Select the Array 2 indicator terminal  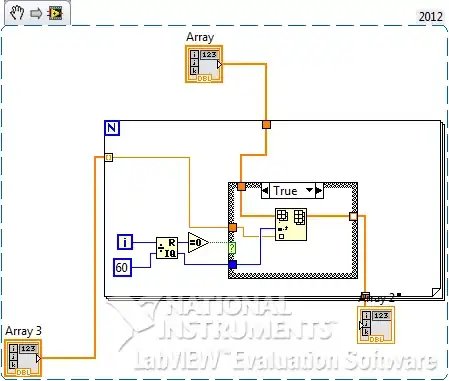(376, 325)
